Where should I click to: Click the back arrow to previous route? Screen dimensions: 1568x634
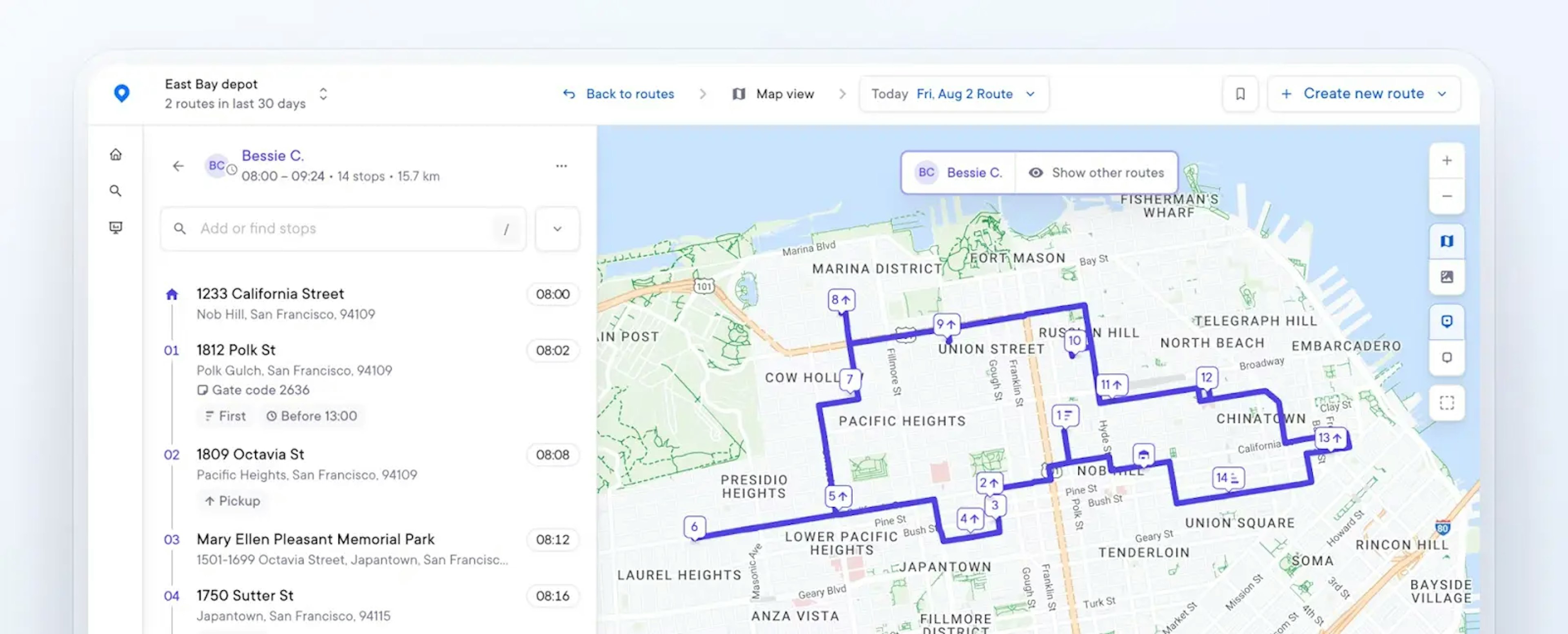[177, 164]
